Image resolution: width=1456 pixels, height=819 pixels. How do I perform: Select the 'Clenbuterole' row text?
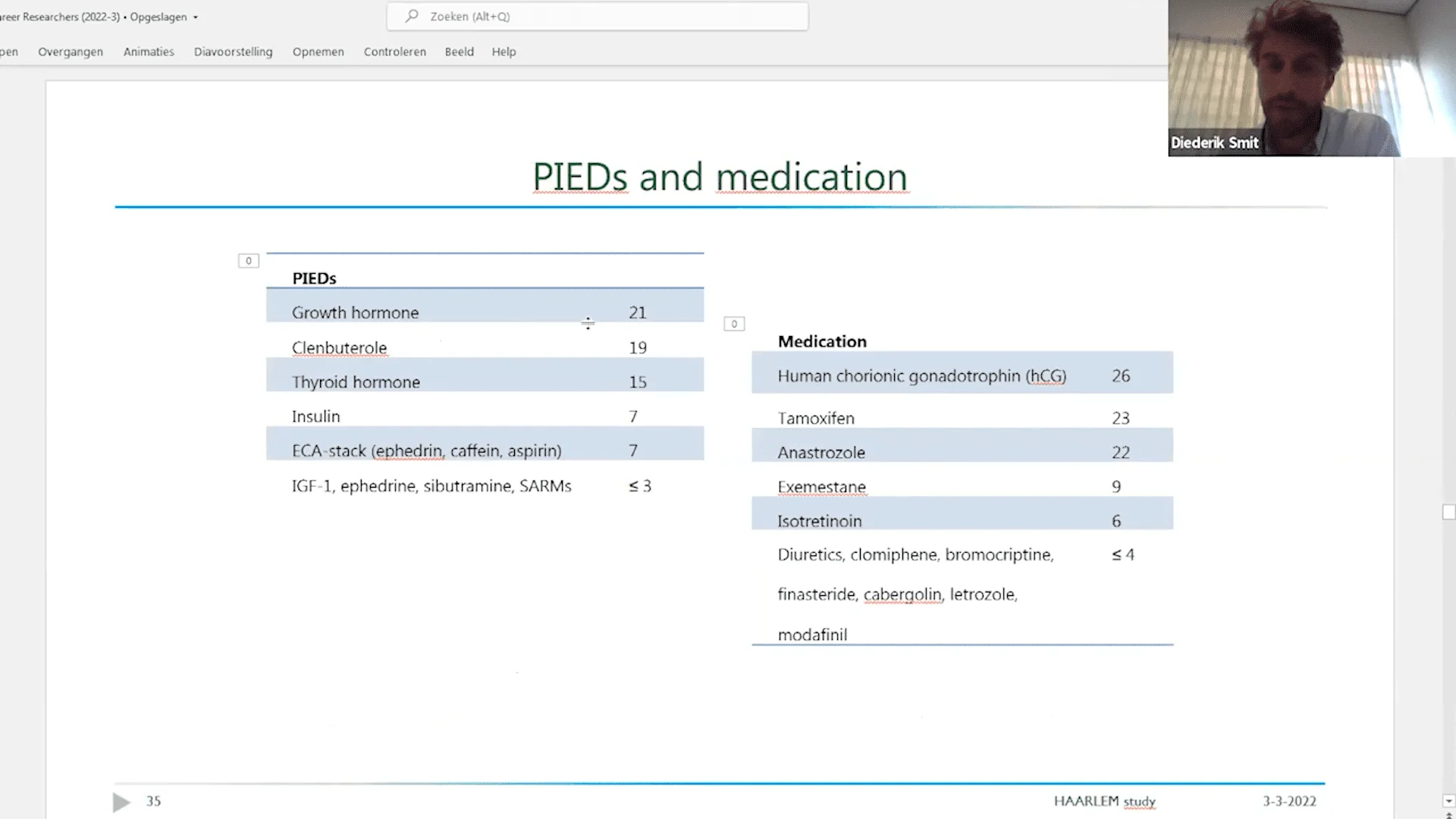[340, 347]
